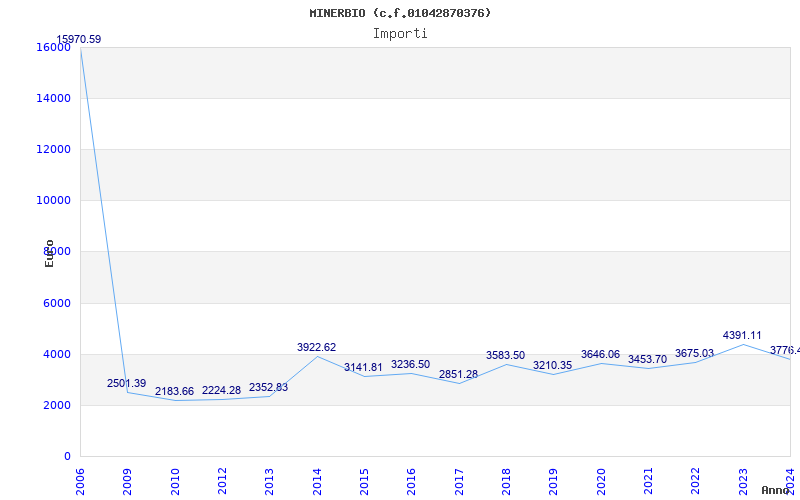Click the x-axis year label 2012
The width and height of the screenshot is (800, 500).
click(x=222, y=482)
